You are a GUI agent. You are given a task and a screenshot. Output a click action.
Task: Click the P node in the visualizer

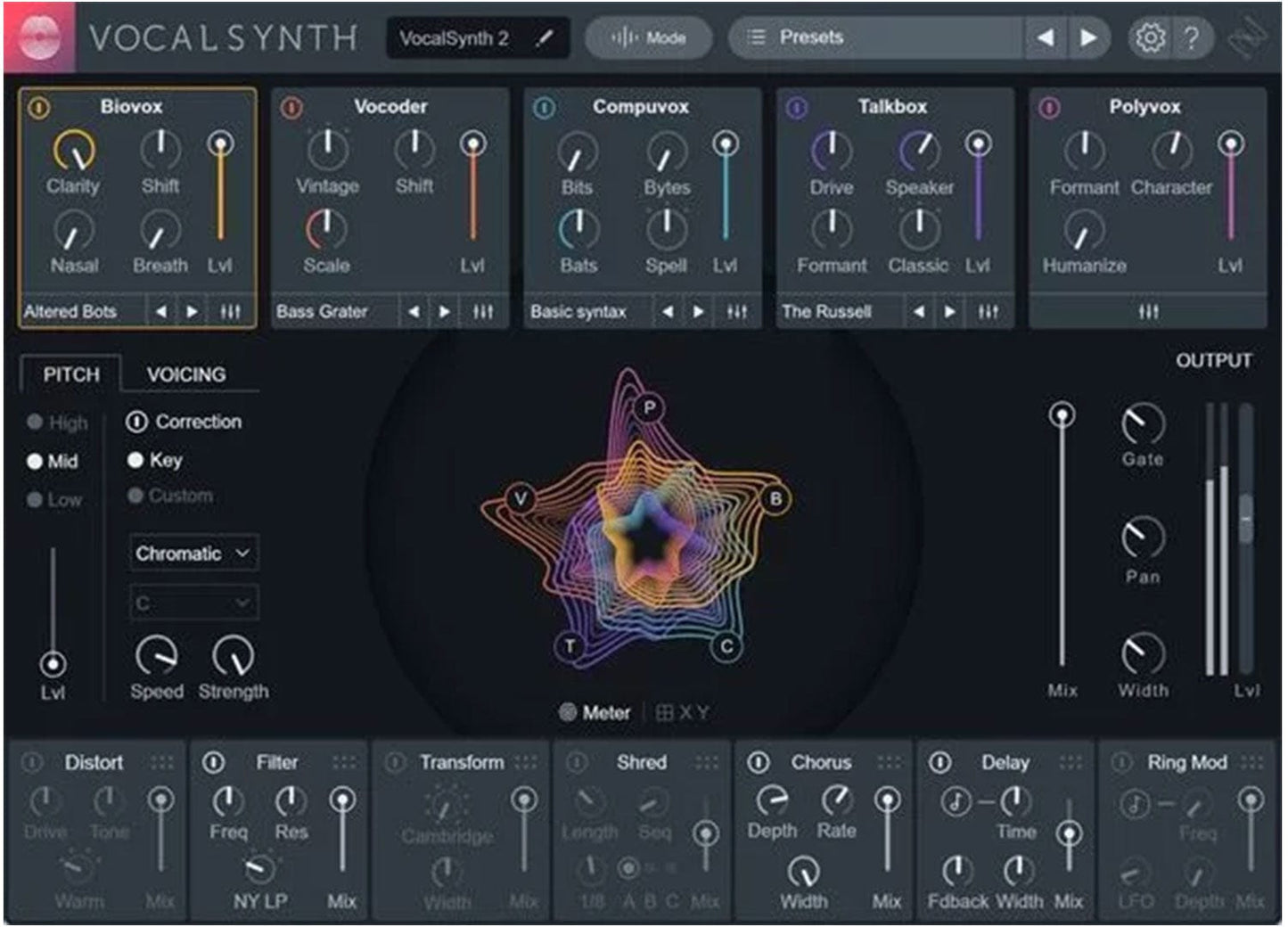pos(650,408)
